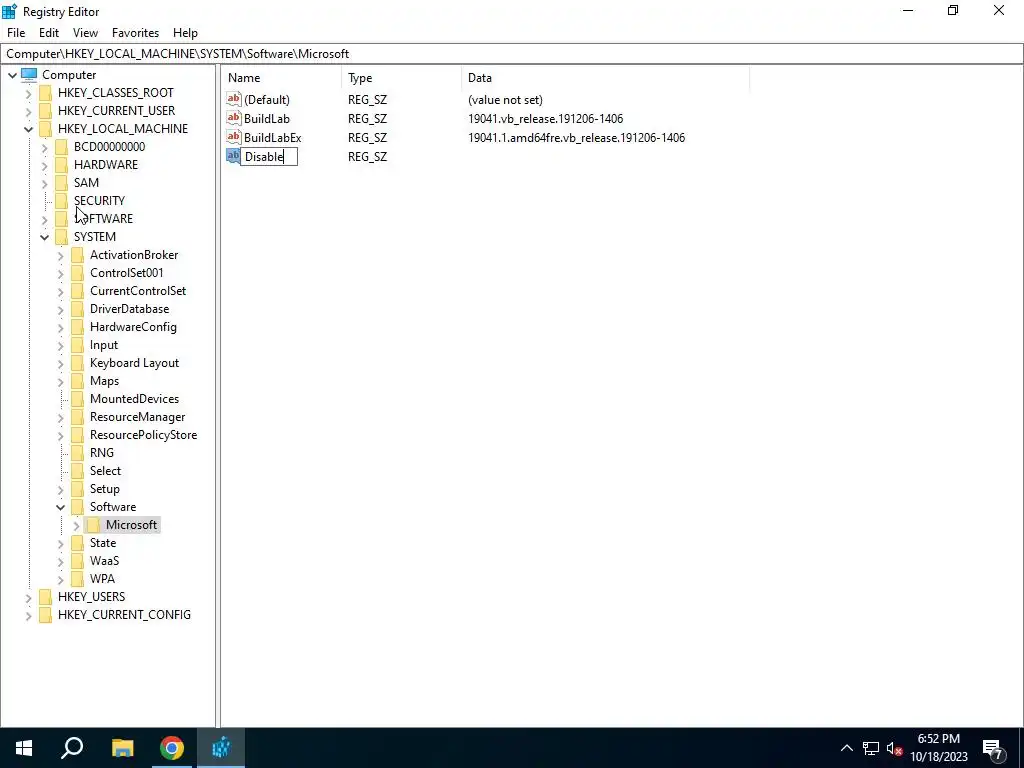Select the Computer icon in tree
The width and height of the screenshot is (1024, 768).
pyautogui.click(x=29, y=74)
